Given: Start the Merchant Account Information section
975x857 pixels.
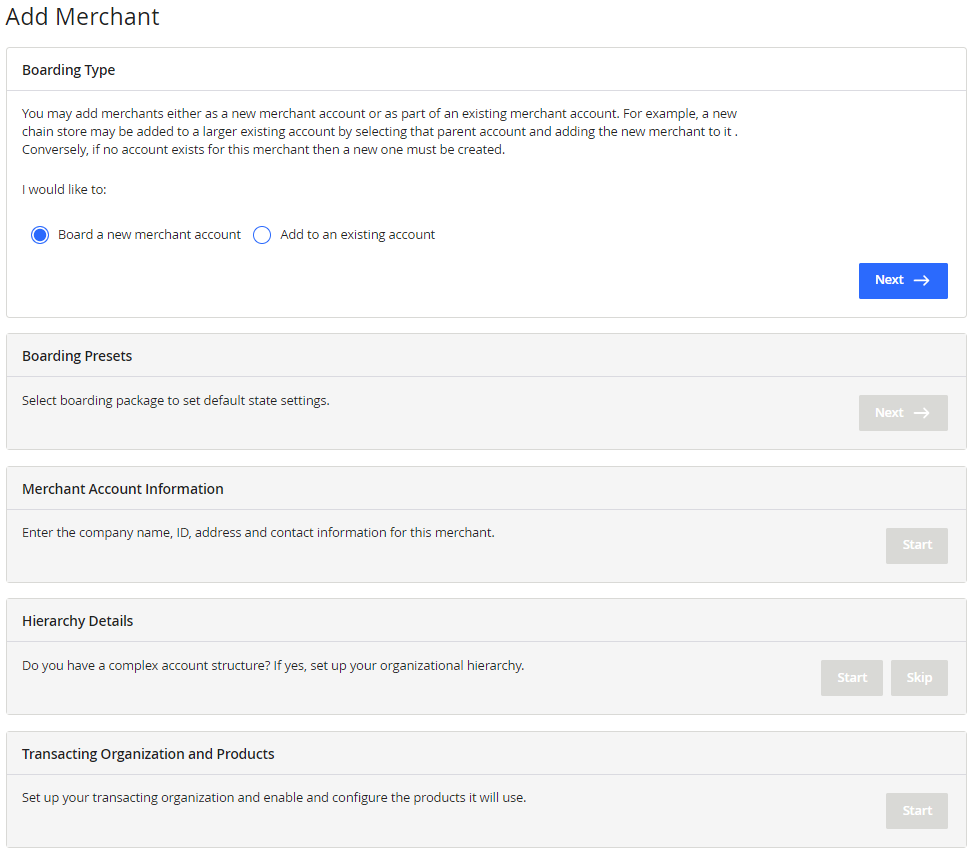Looking at the screenshot, I should [916, 545].
